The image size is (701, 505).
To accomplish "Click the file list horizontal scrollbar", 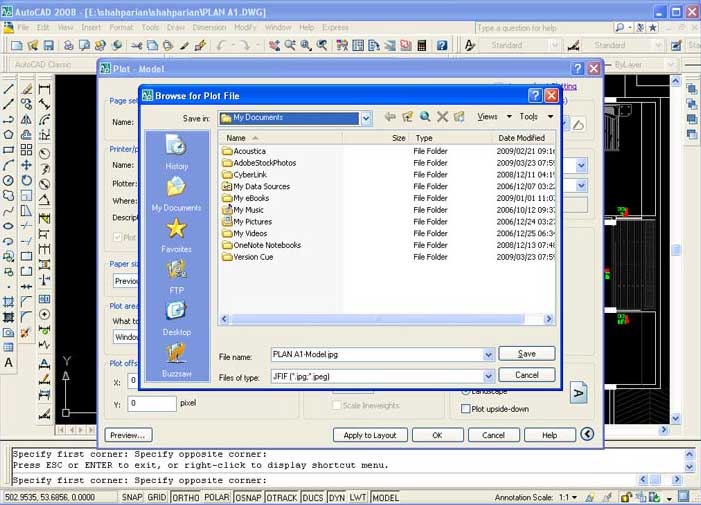I will [x=387, y=319].
